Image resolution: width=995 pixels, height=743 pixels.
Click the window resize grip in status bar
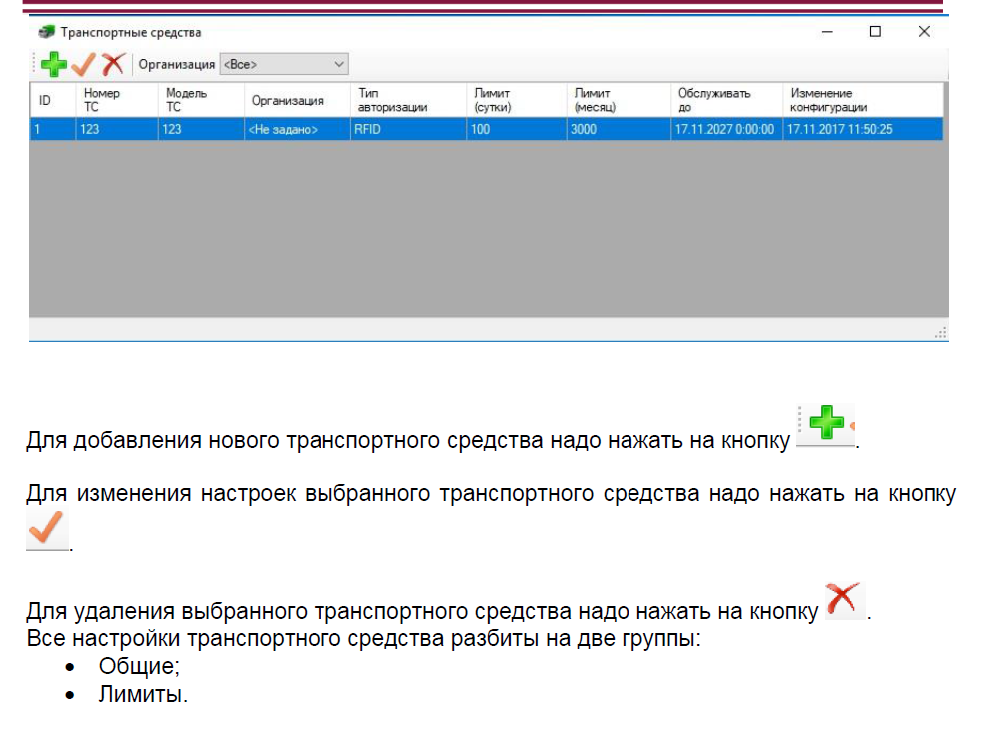click(x=940, y=332)
